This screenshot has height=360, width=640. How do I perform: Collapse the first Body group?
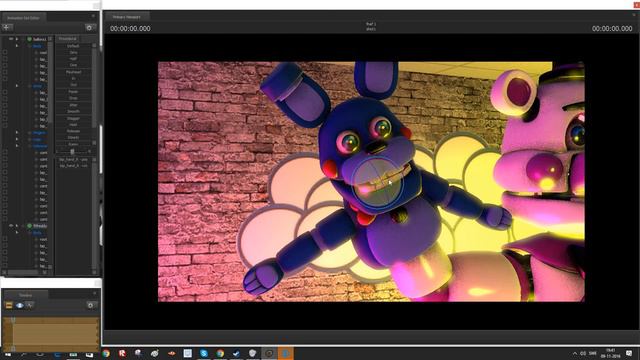coord(17,46)
